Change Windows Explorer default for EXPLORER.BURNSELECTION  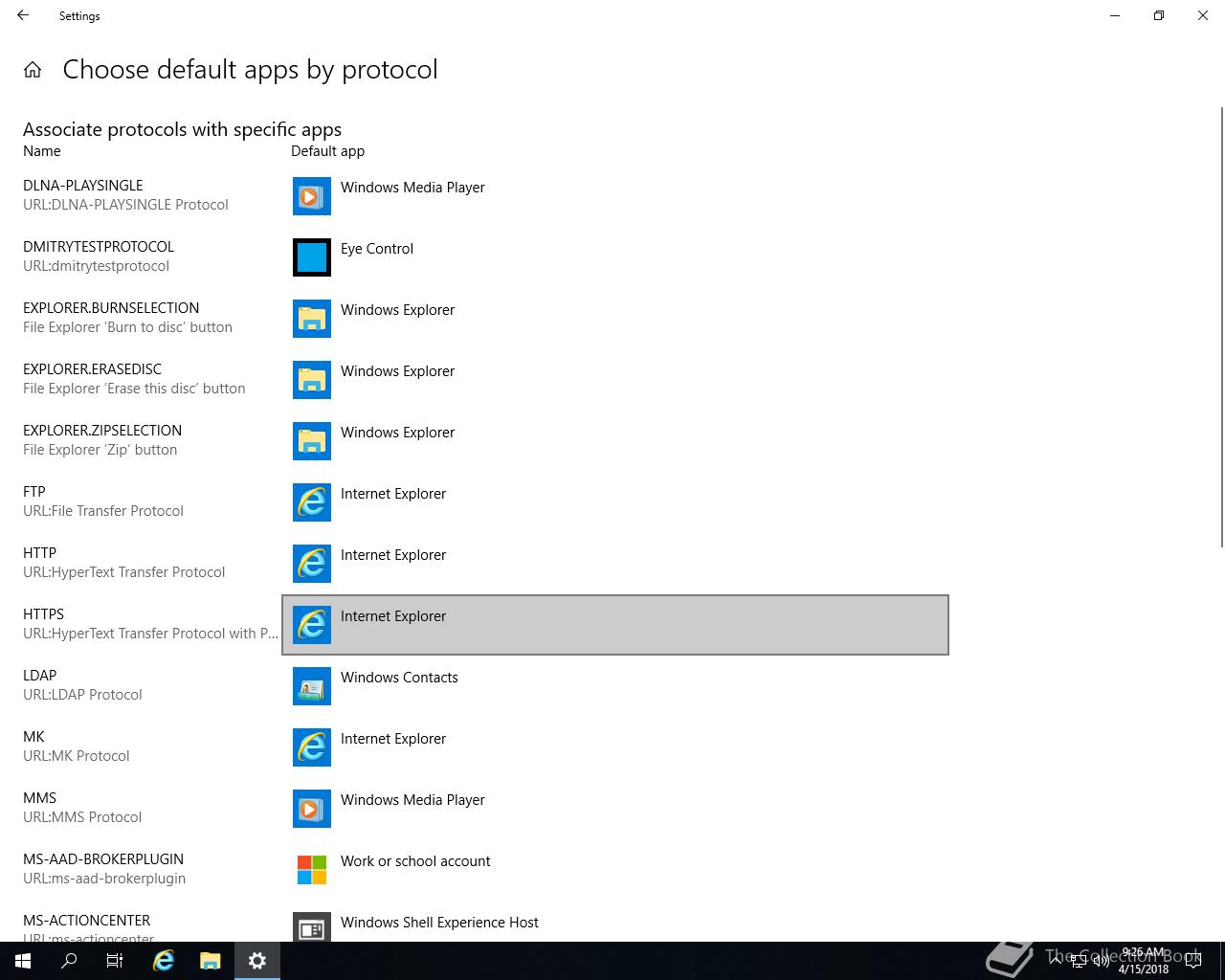[x=615, y=319]
